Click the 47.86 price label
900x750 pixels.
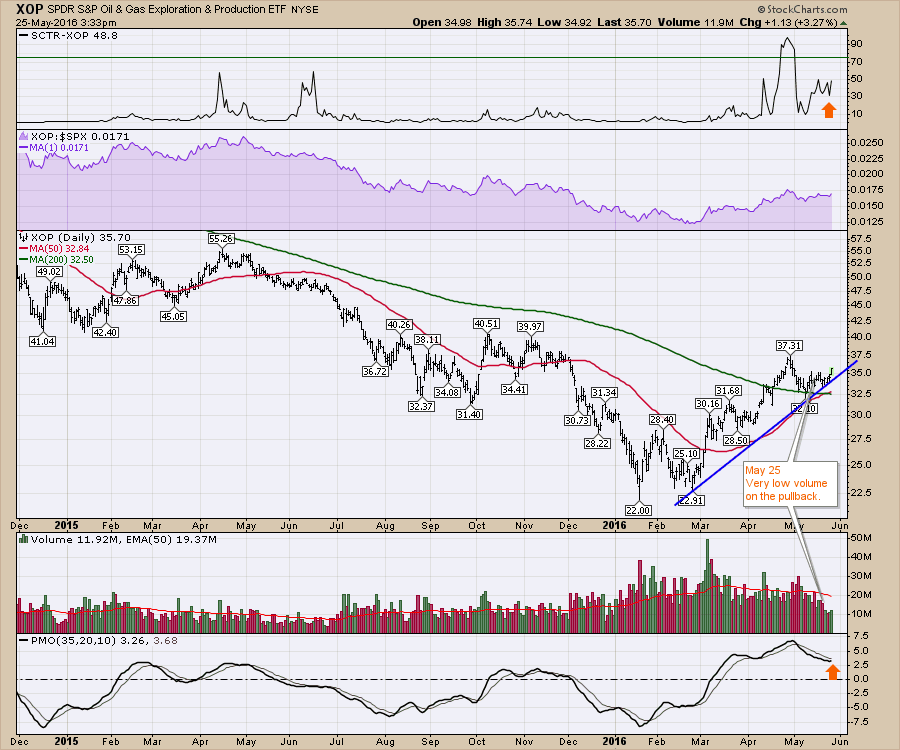pos(126,300)
